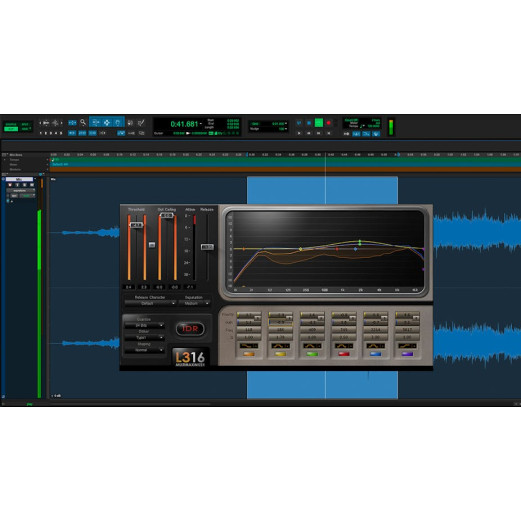This screenshot has height=521, width=521.
Task: Click the audio waveform zoom button
Action: (46, 123)
